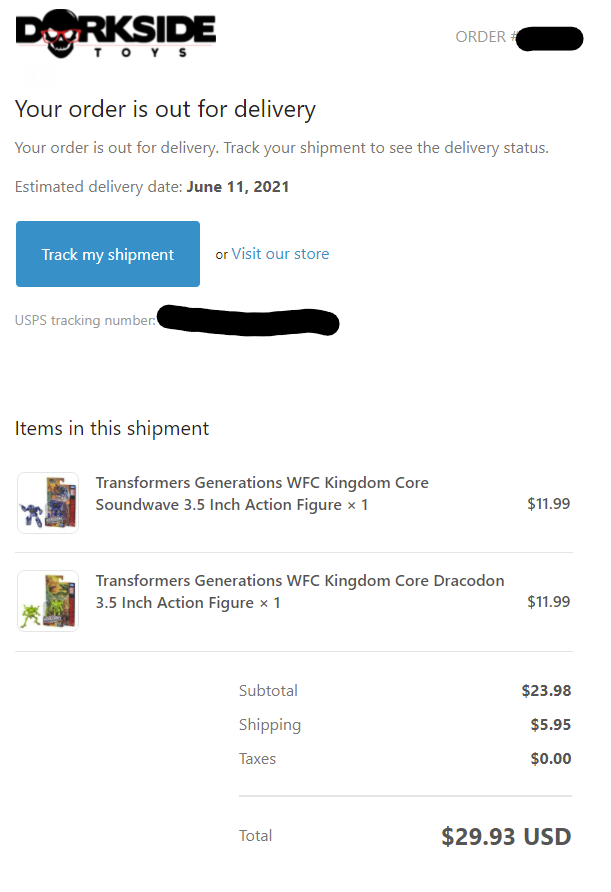Open the Dracodon figure thumbnail image

pos(47,600)
